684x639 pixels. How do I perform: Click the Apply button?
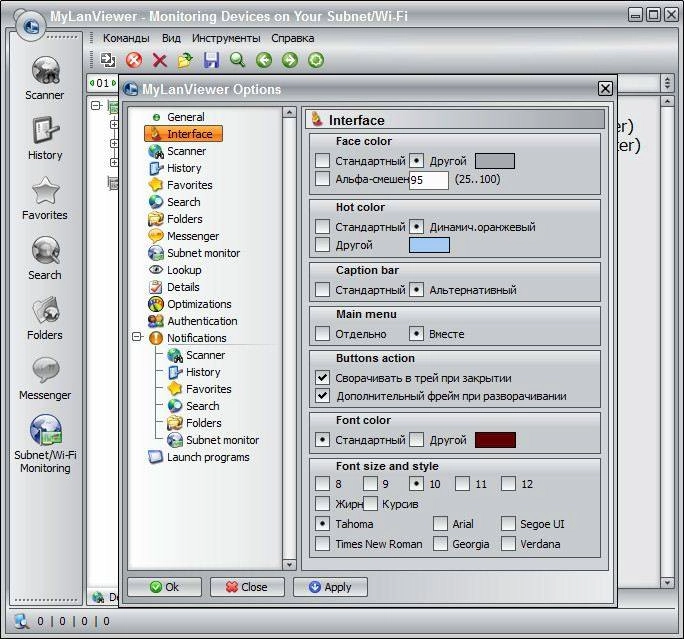(x=330, y=587)
